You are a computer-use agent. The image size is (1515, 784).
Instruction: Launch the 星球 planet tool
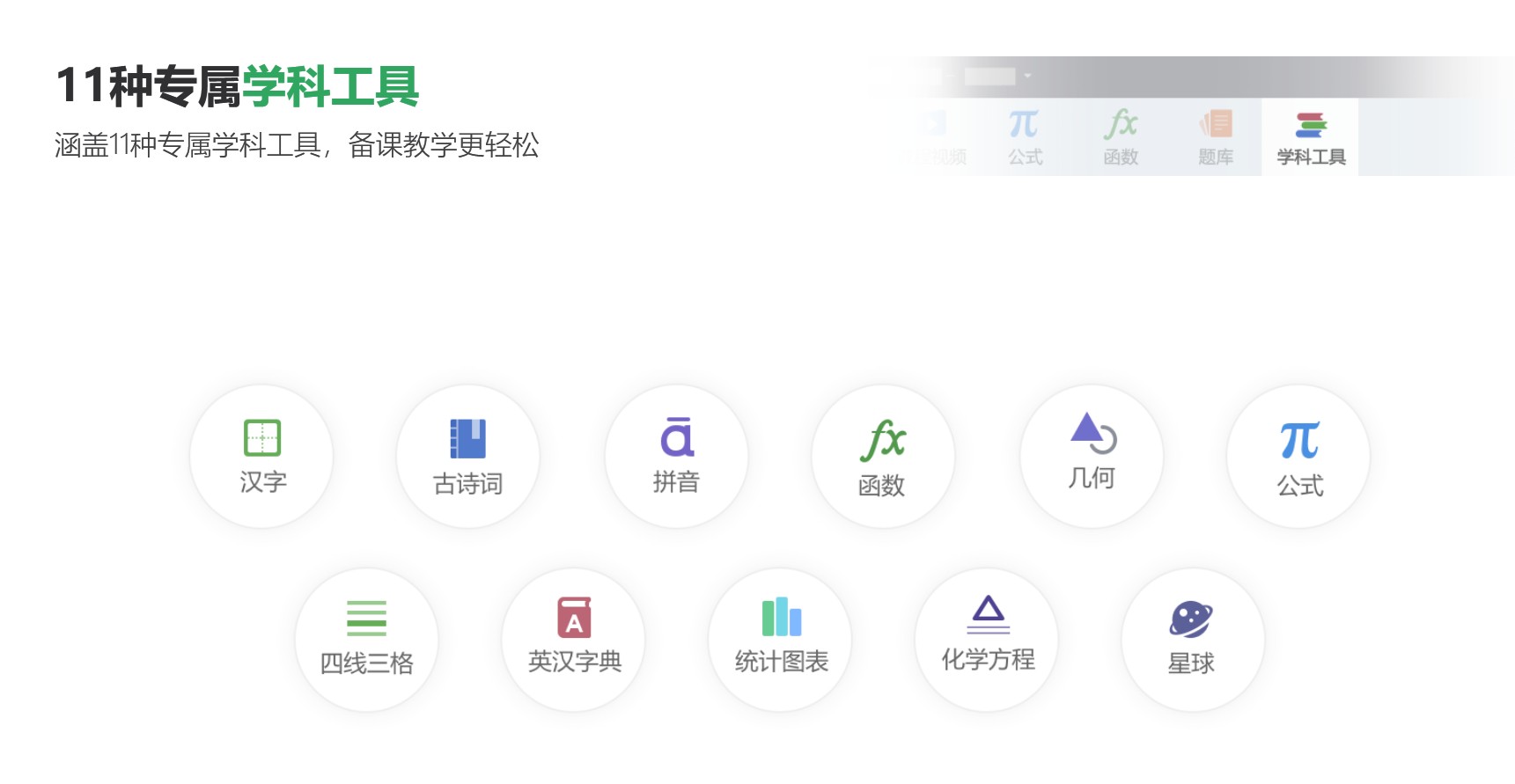click(1193, 640)
